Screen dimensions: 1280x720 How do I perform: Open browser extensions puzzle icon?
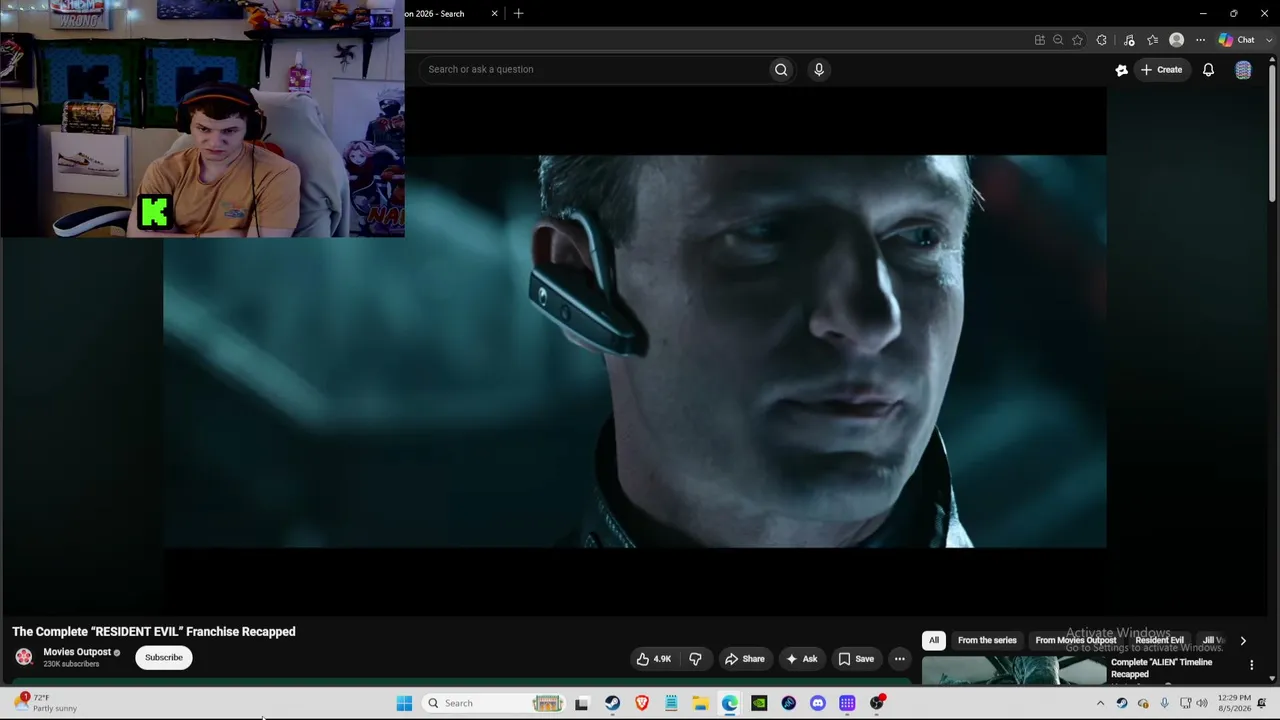point(1102,40)
